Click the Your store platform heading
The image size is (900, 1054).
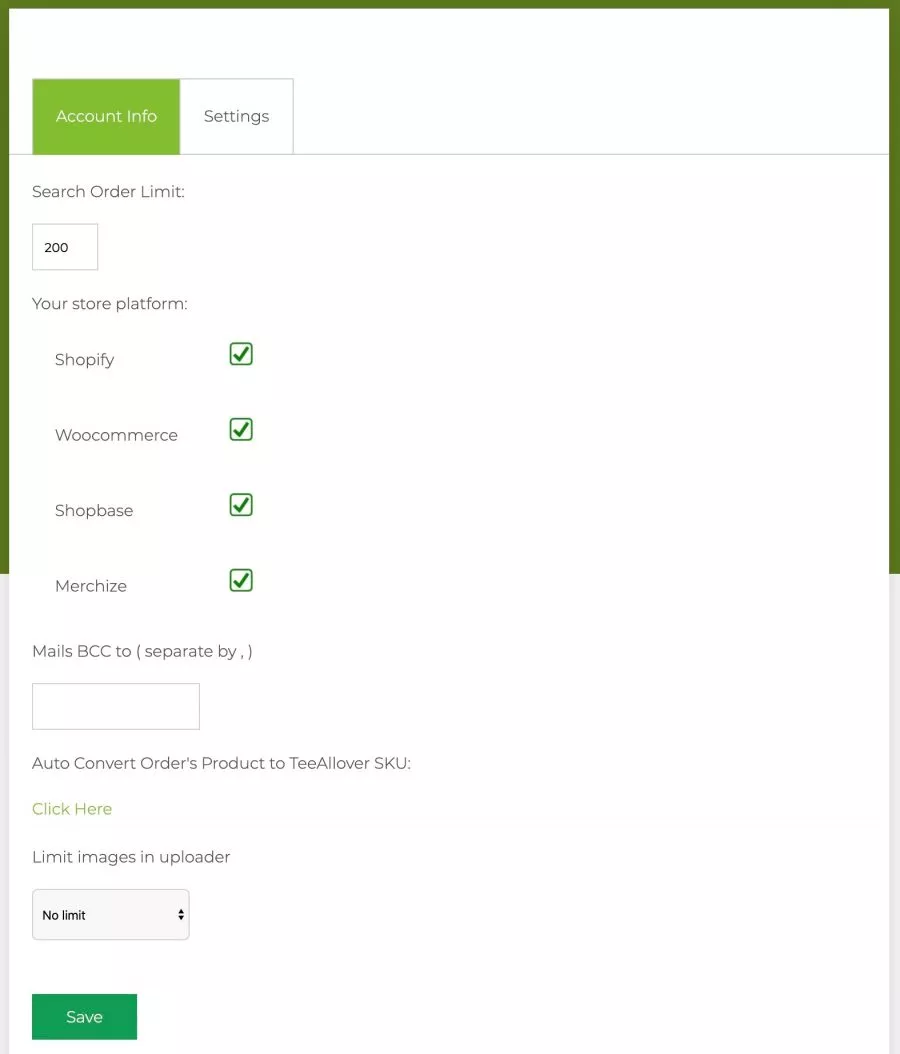tap(110, 304)
